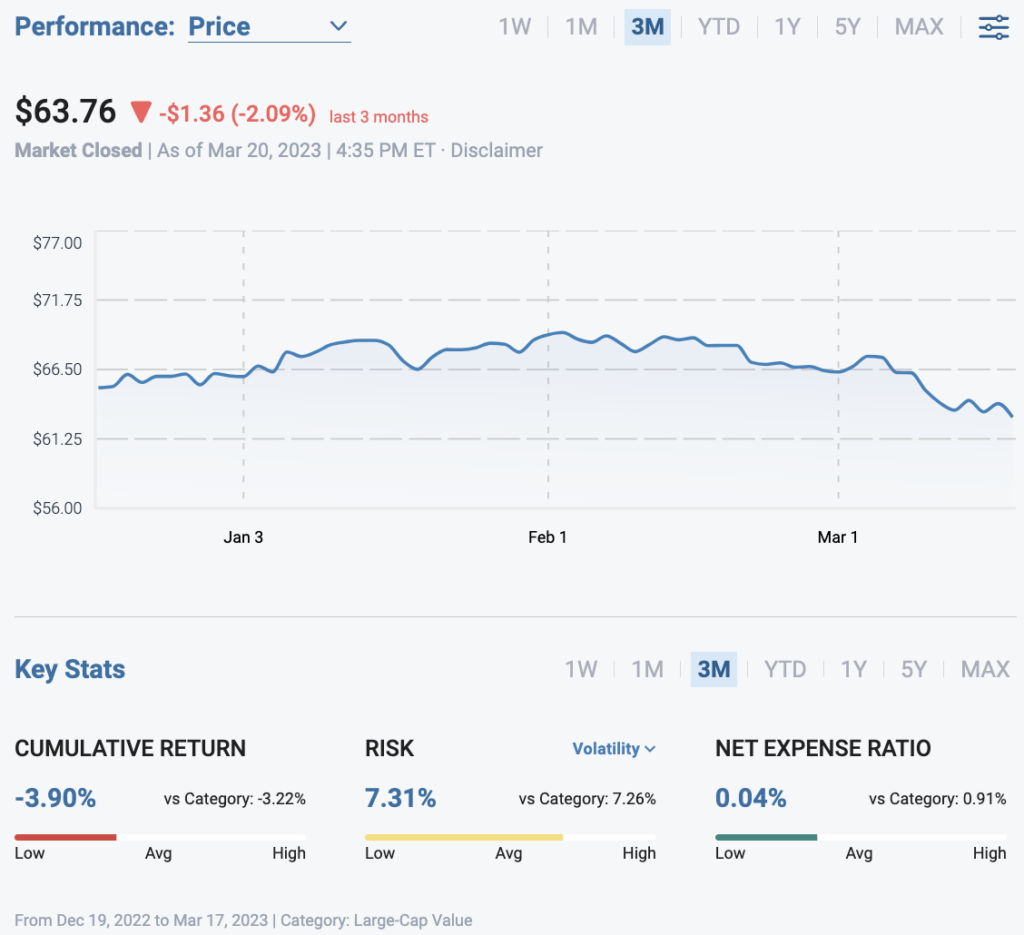1024x935 pixels.
Task: Open the chart settings sliders icon
Action: click(x=993, y=27)
